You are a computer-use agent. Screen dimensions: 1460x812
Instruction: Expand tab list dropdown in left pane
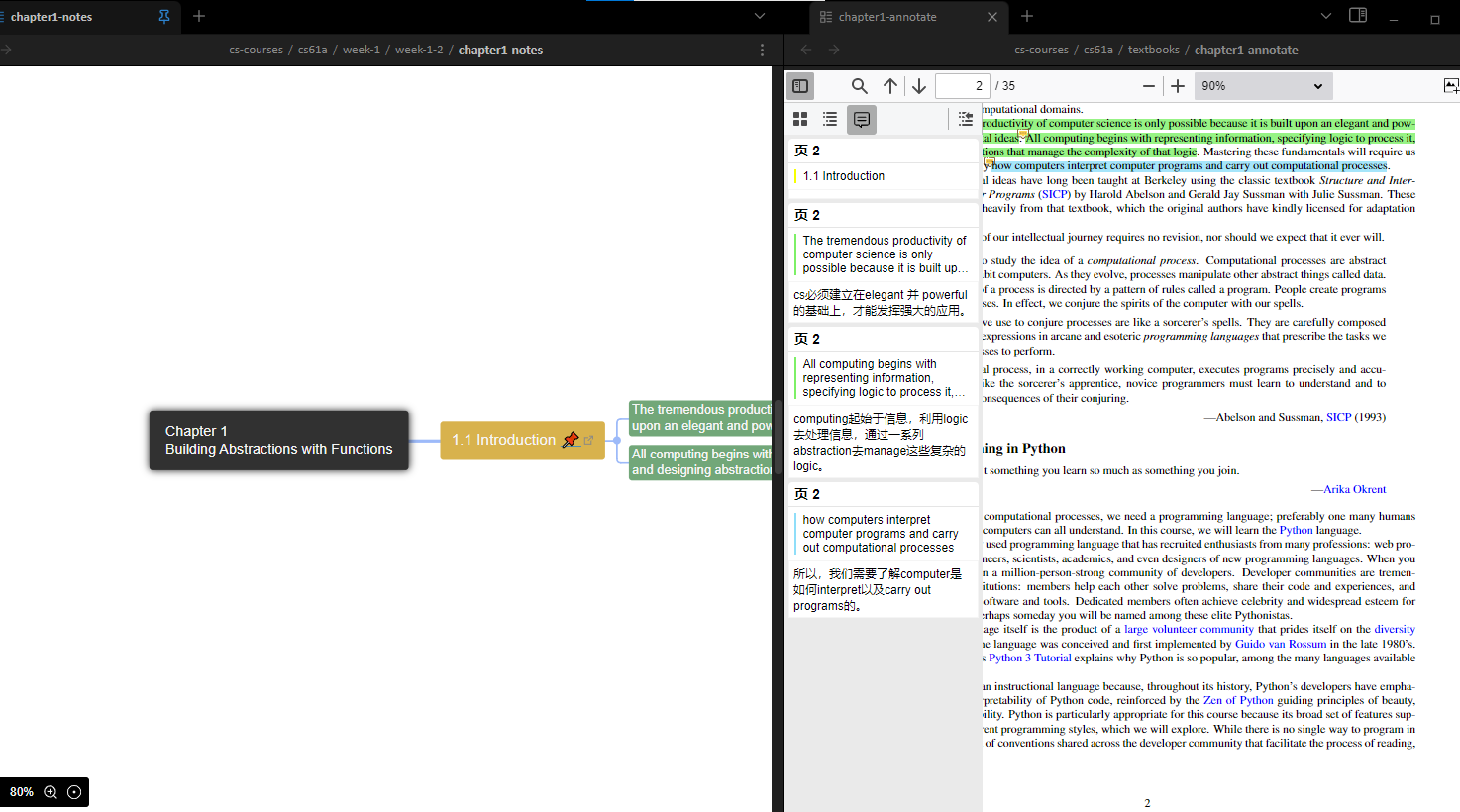760,16
